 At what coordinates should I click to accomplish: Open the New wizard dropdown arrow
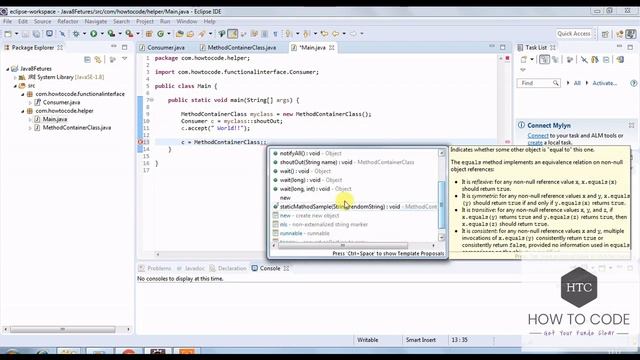coord(16,34)
